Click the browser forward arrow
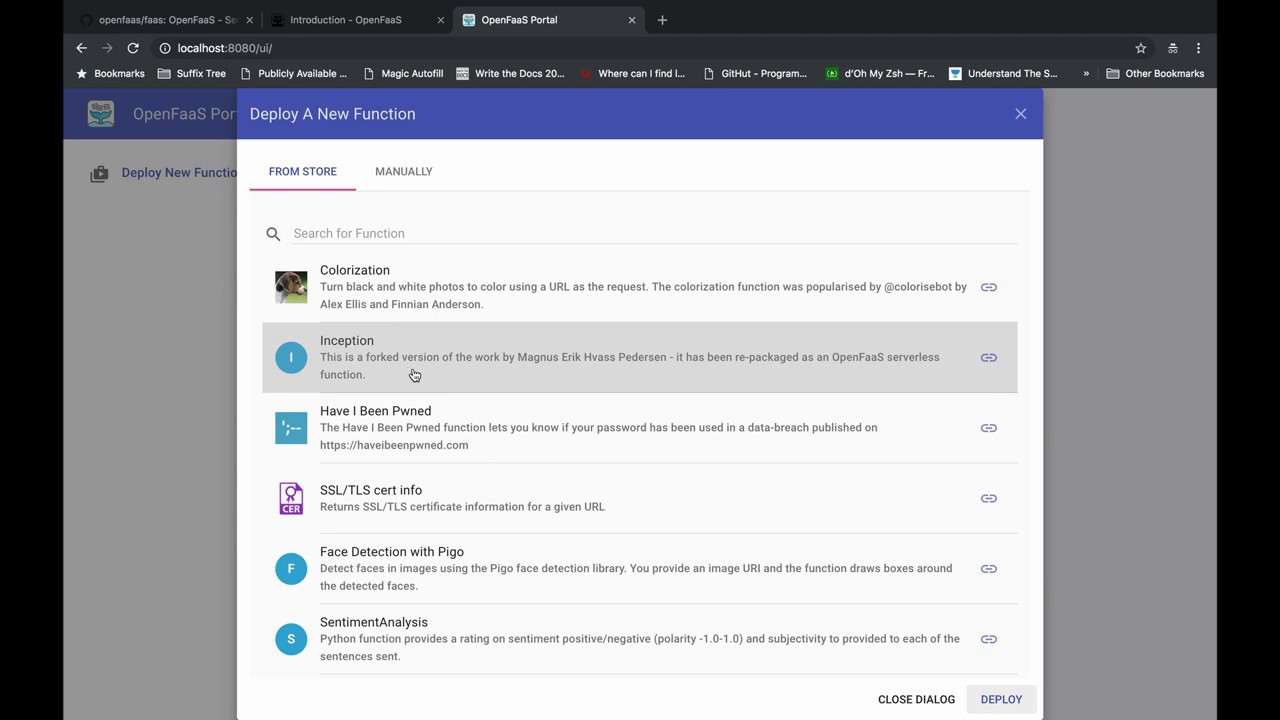The image size is (1280, 720). [x=107, y=48]
